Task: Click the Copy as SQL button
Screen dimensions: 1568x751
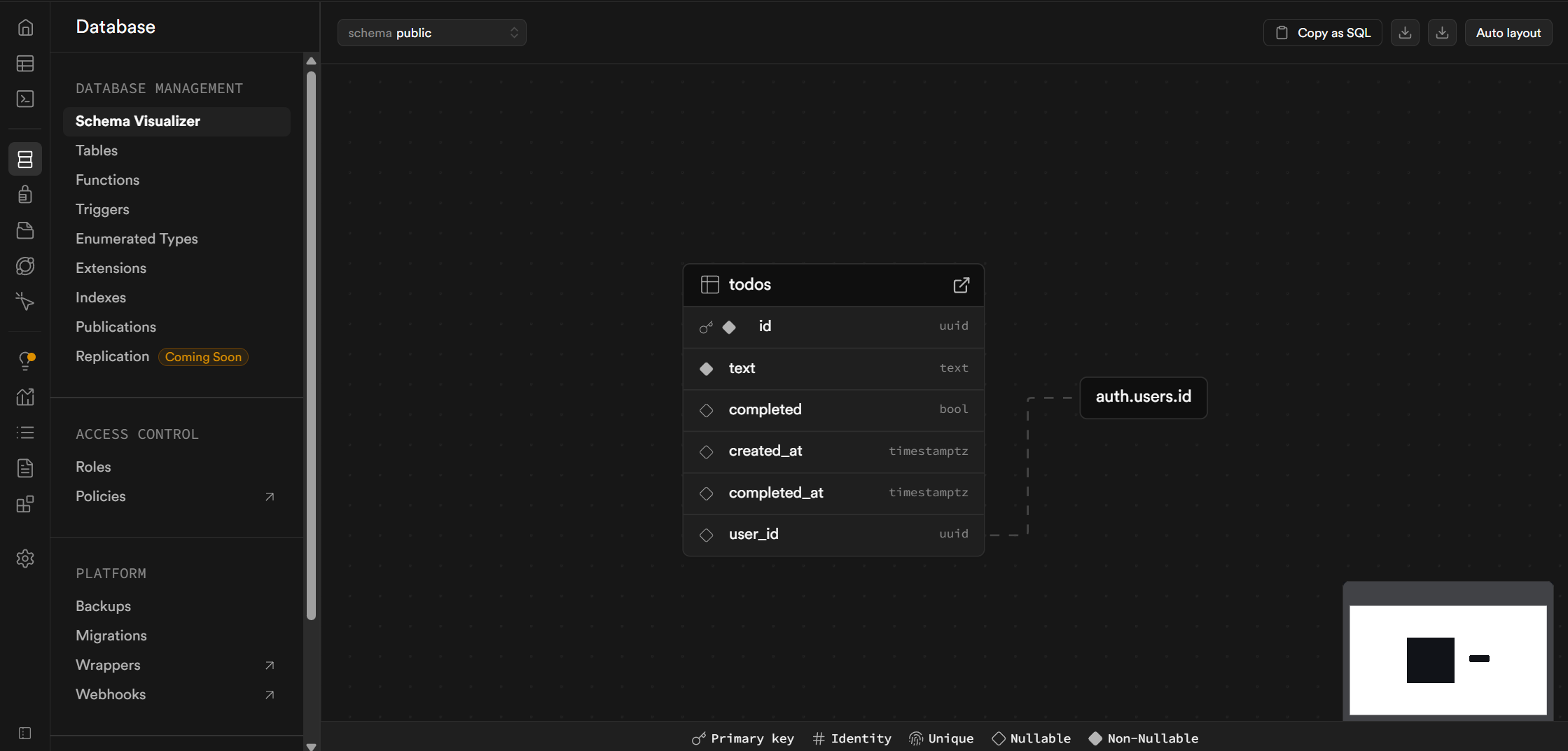Action: pyautogui.click(x=1323, y=33)
